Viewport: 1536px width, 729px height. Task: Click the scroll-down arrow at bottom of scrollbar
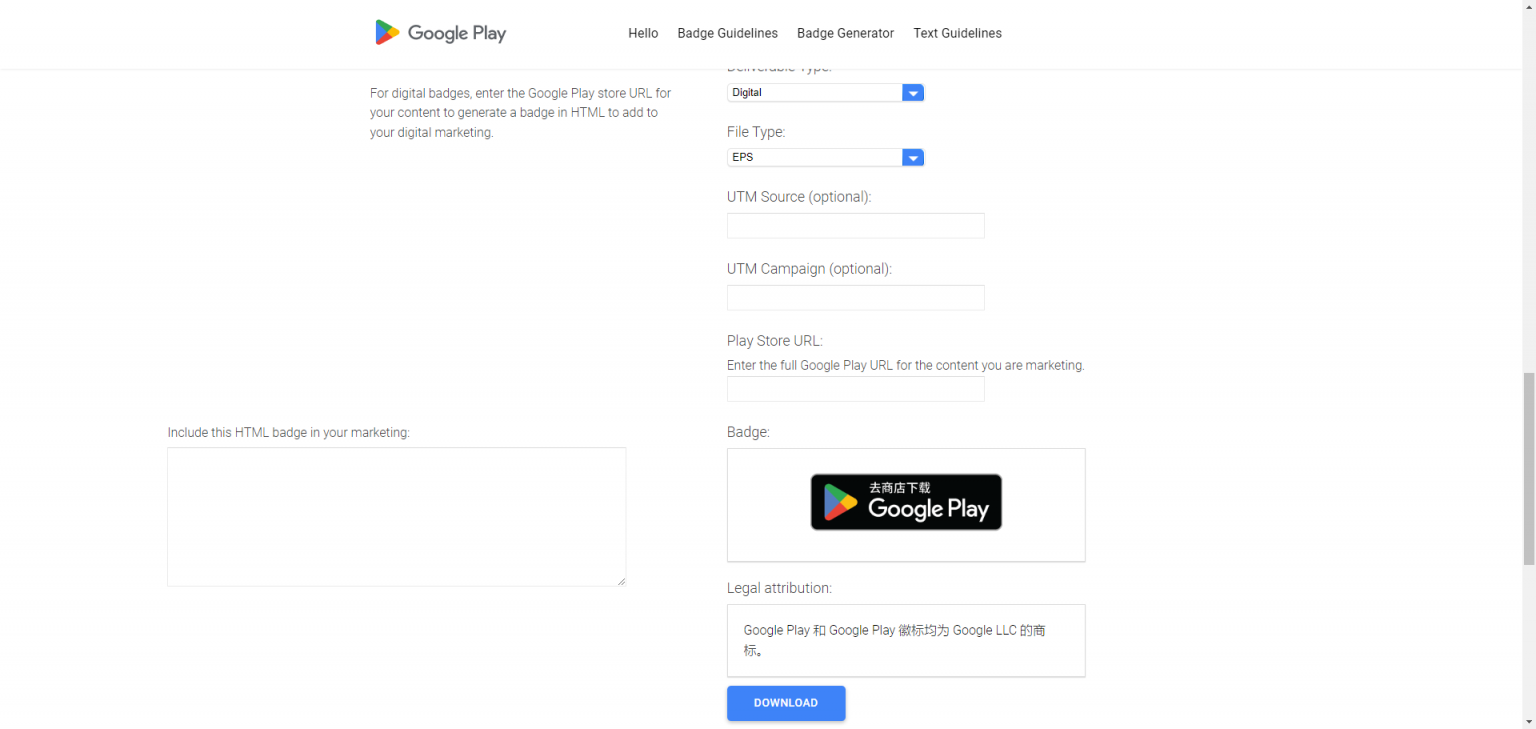point(1528,723)
